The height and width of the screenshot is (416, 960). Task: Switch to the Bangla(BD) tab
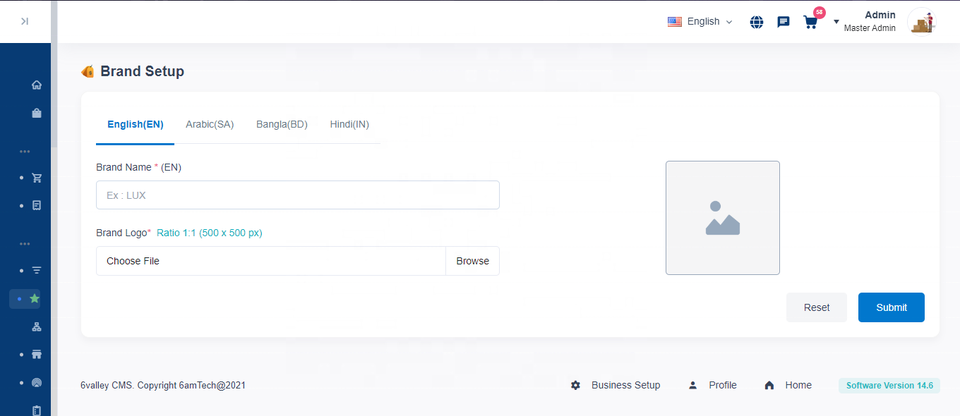click(x=282, y=124)
